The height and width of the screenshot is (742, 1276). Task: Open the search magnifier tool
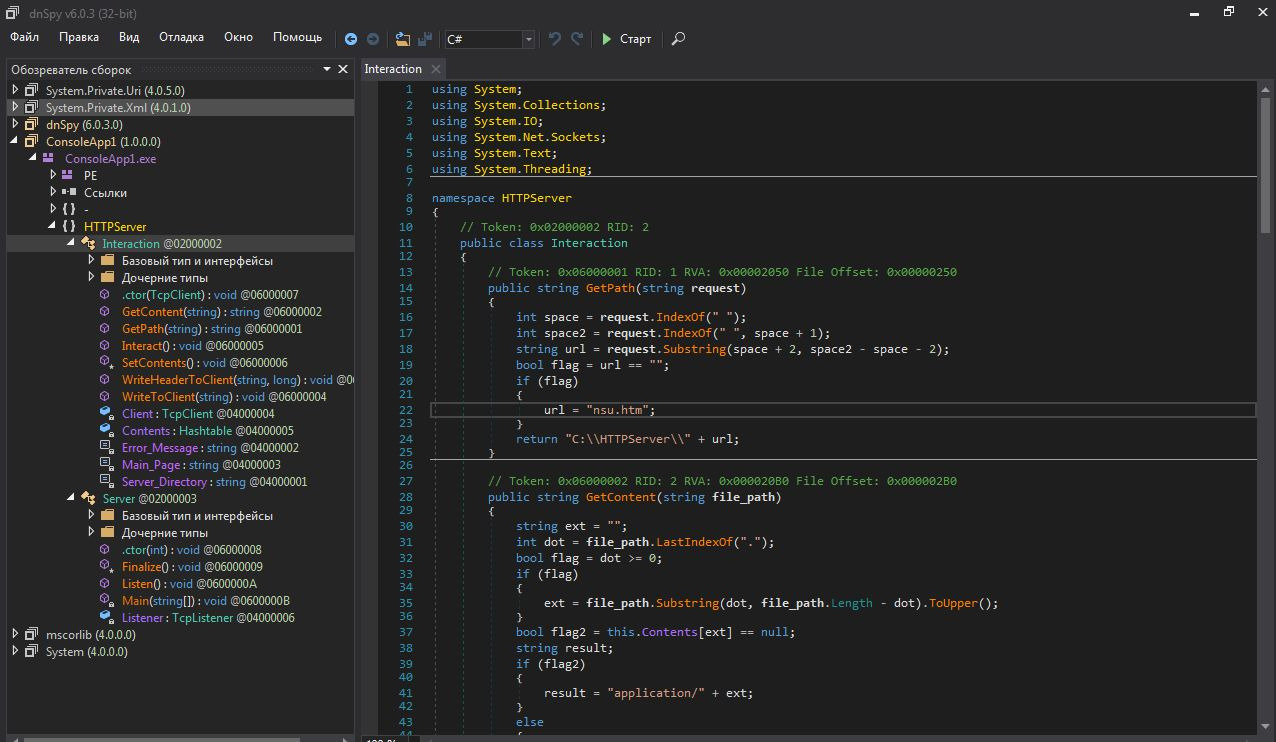678,39
